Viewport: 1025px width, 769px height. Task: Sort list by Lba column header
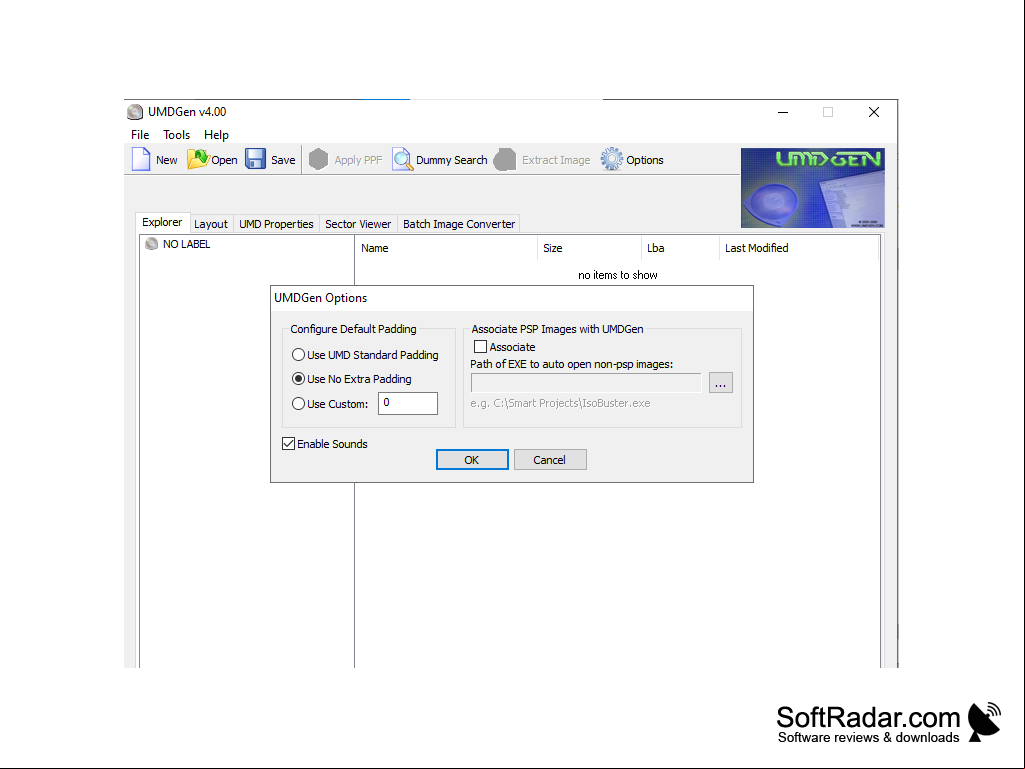point(681,248)
